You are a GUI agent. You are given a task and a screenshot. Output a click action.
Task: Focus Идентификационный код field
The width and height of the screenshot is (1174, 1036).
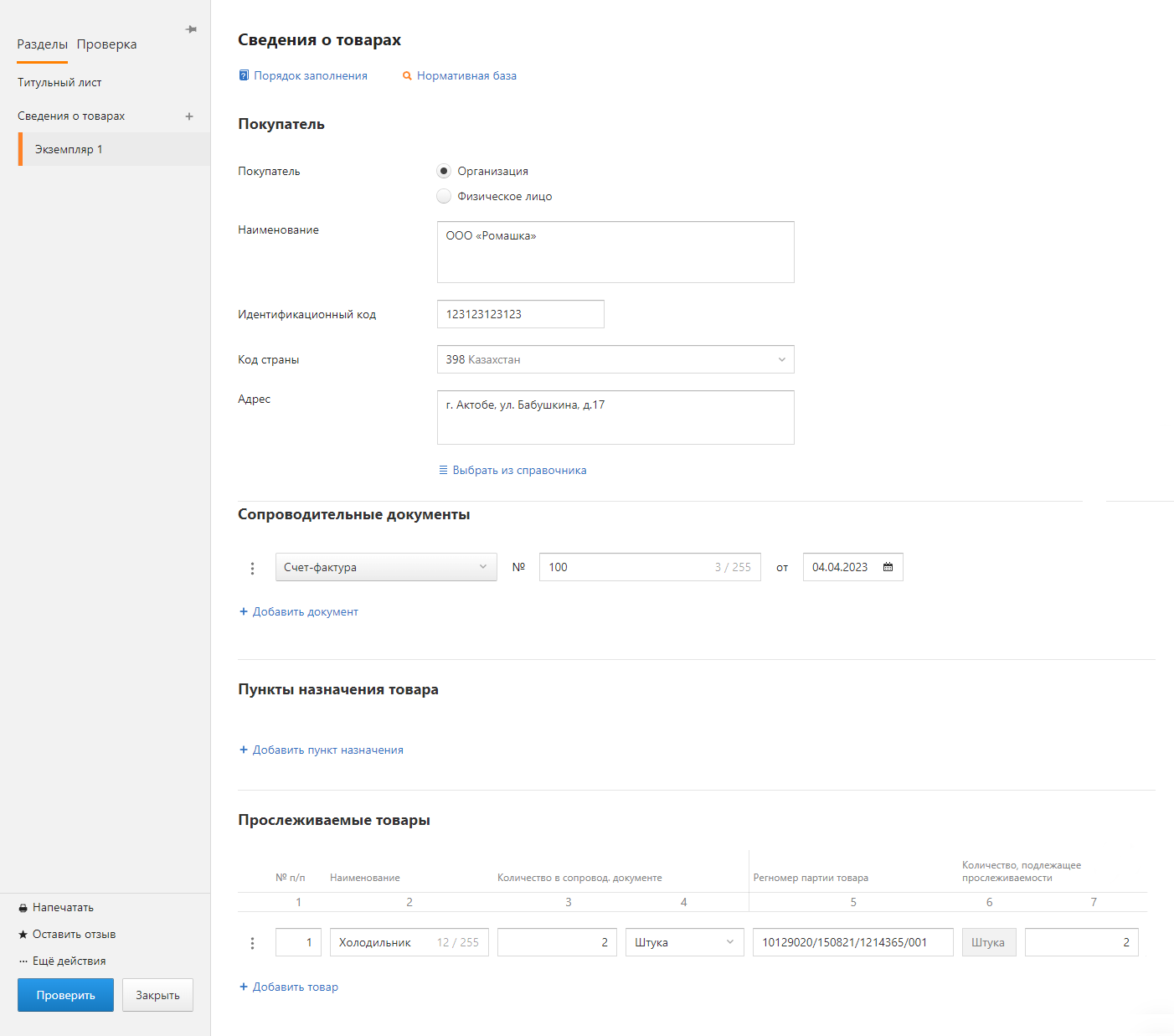pos(521,314)
